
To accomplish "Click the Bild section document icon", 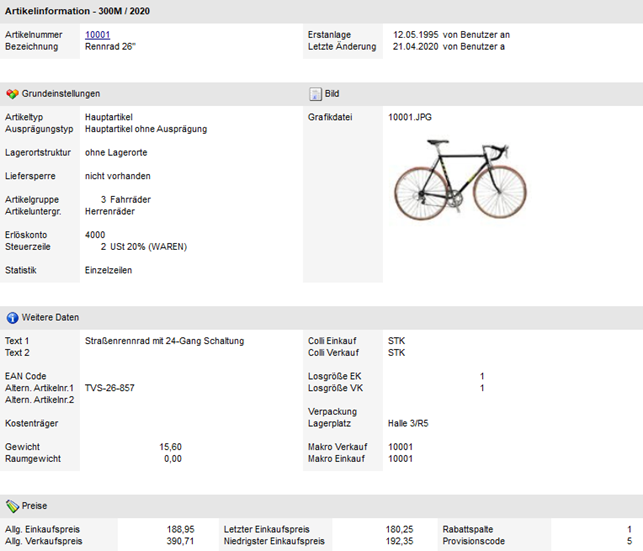I will (x=314, y=94).
